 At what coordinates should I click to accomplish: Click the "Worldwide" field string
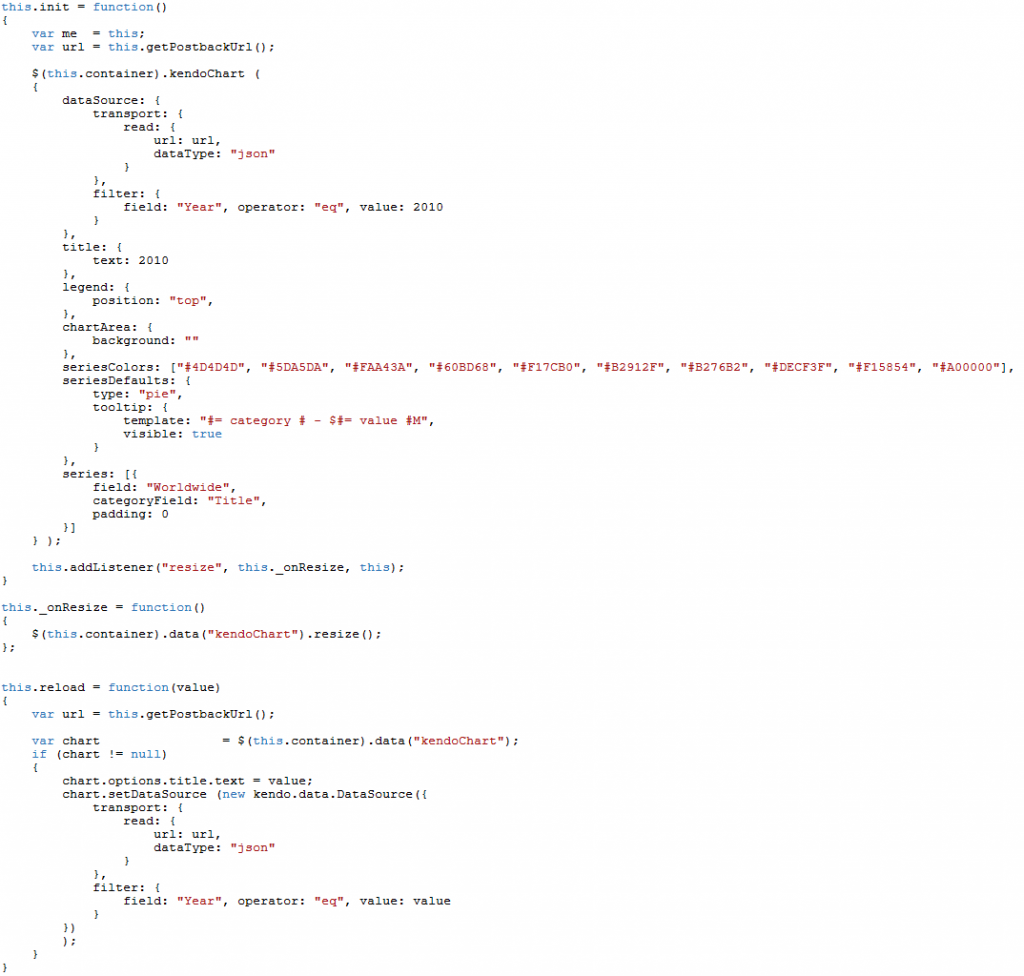pyautogui.click(x=188, y=487)
